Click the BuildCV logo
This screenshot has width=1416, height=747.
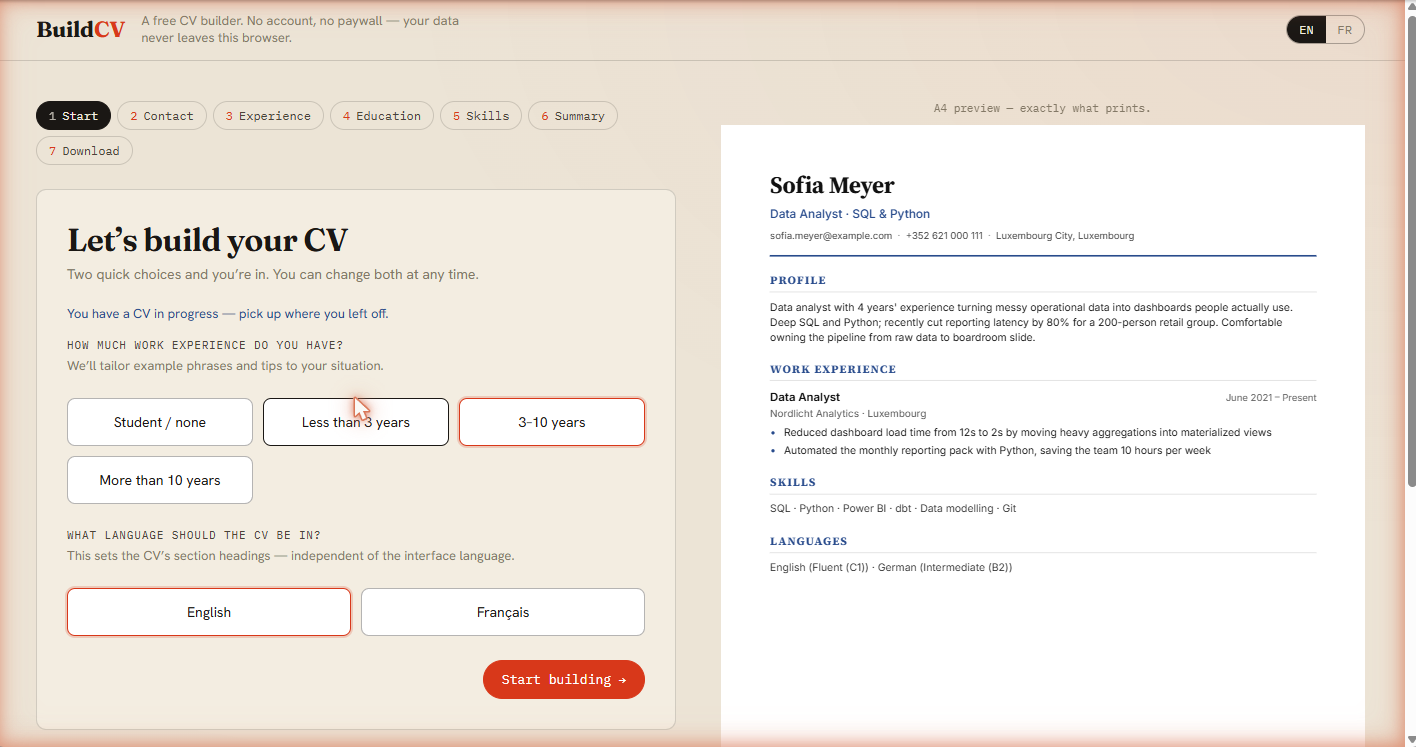point(81,29)
